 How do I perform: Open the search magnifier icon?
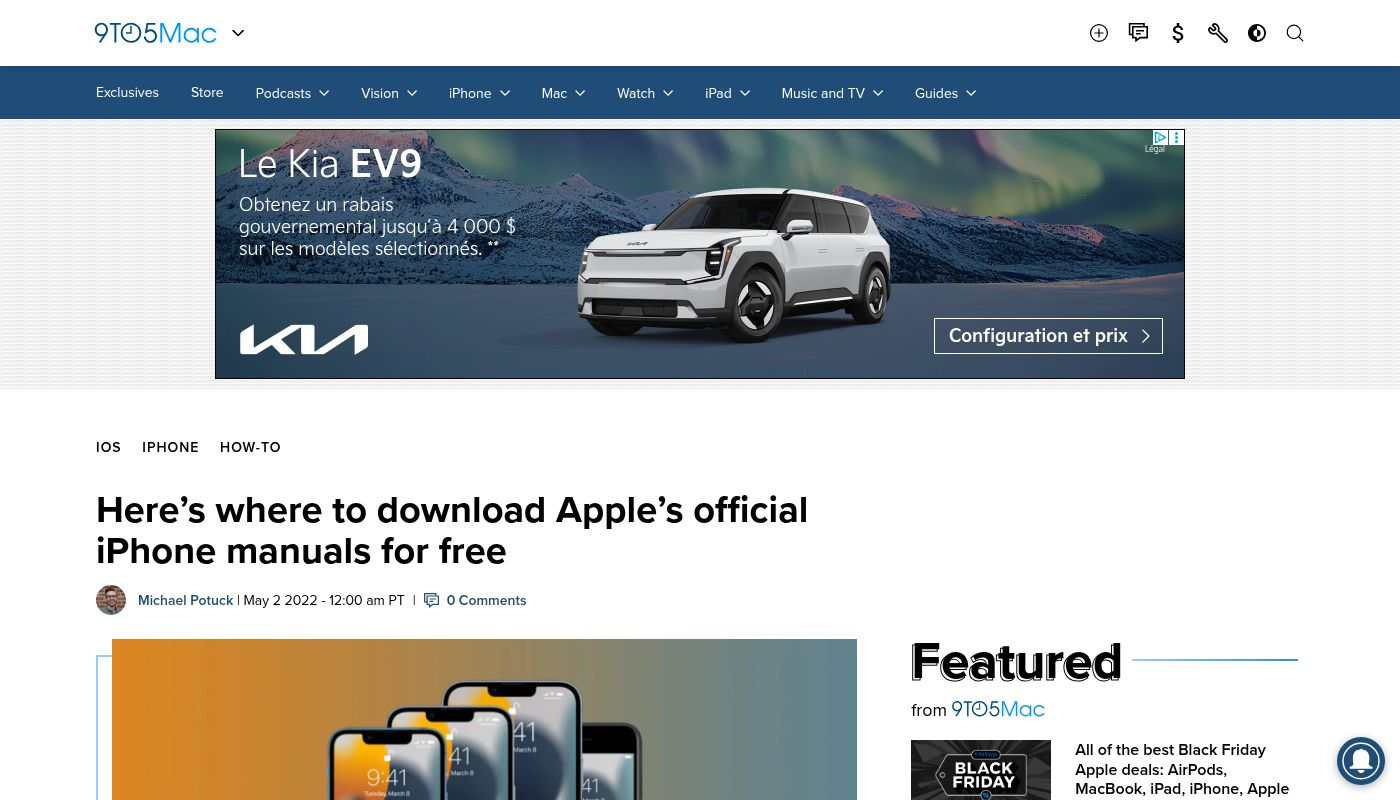(x=1295, y=33)
